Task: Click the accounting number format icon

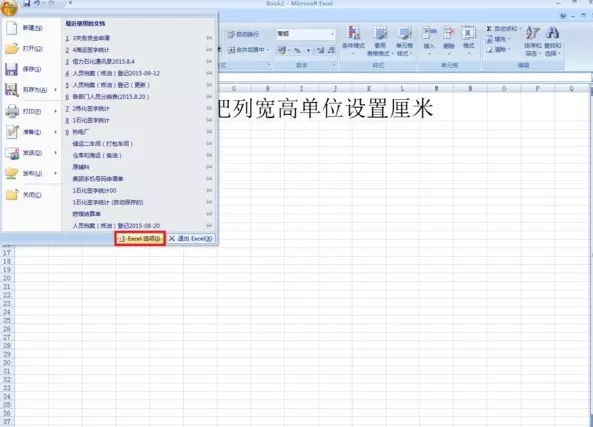Action: coord(282,50)
